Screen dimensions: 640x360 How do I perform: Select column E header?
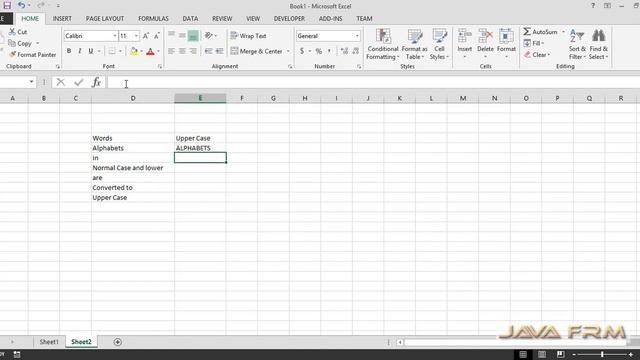click(200, 98)
